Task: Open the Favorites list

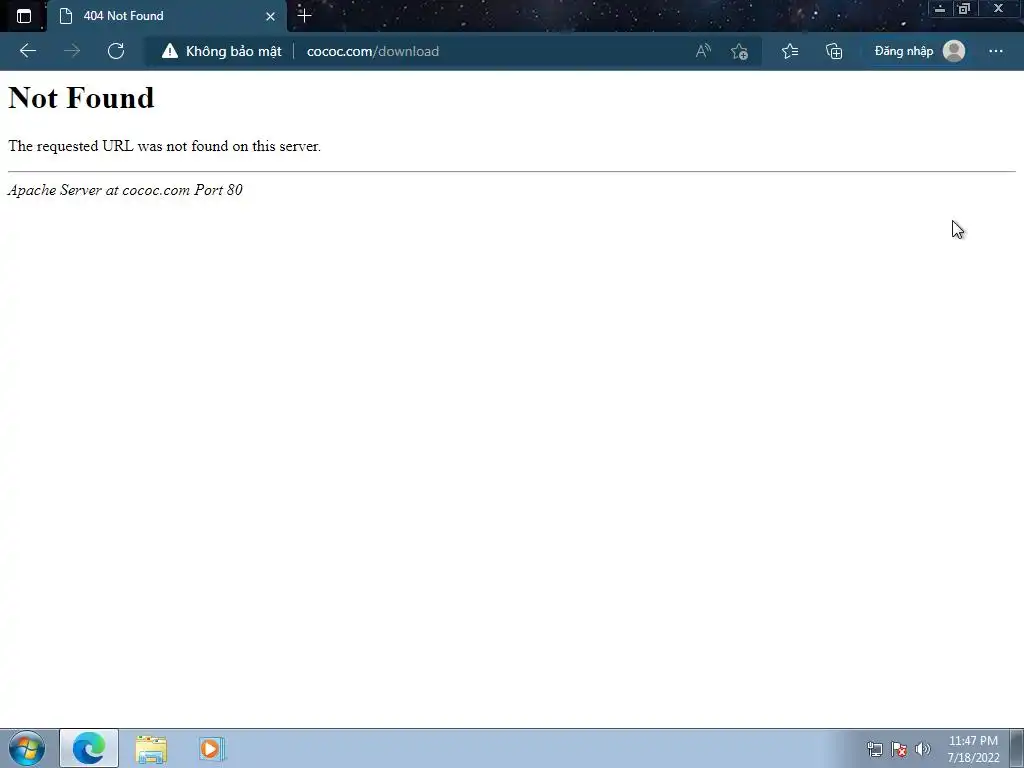Action: (x=790, y=51)
